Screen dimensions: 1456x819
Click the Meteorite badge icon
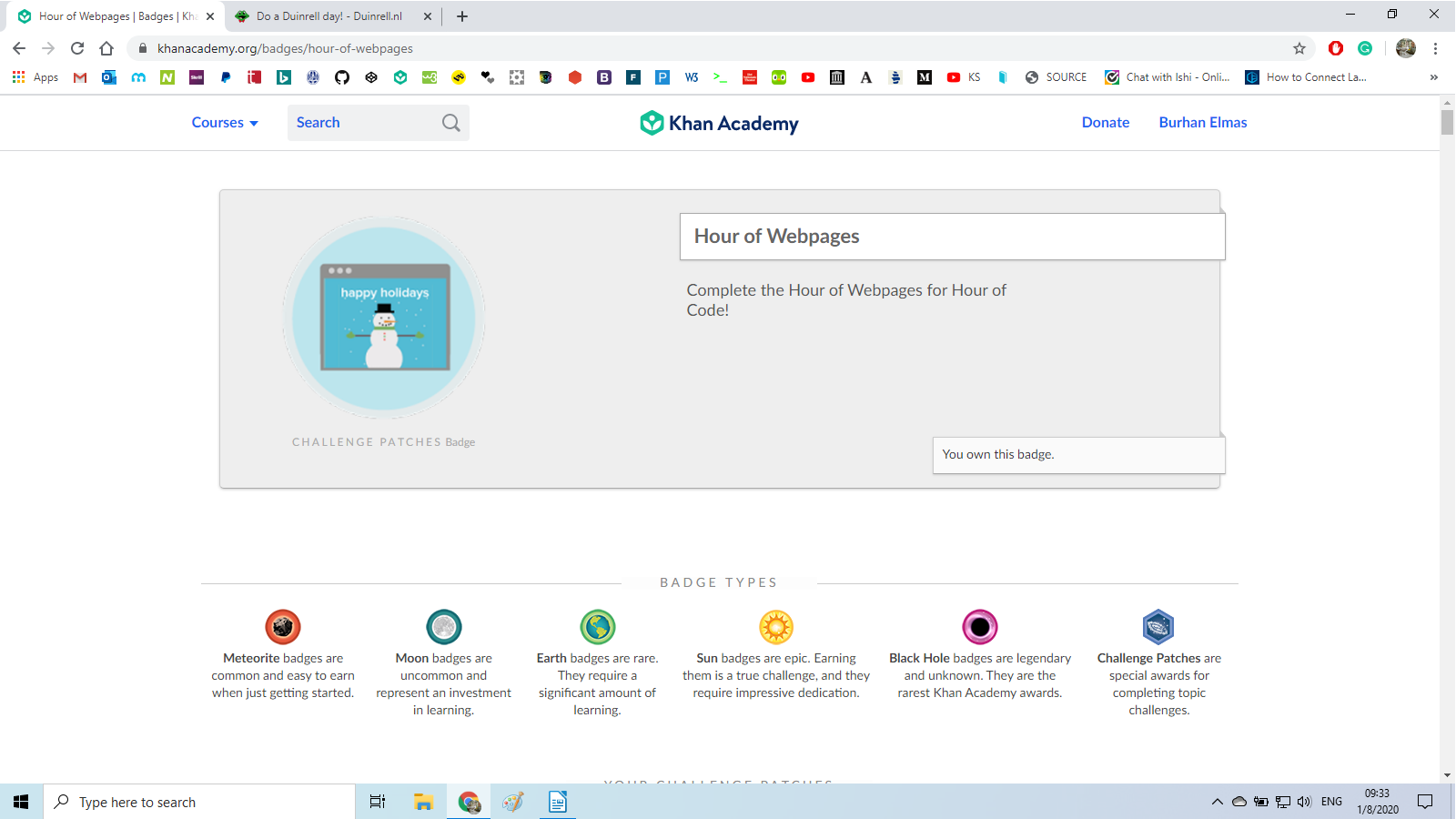point(283,627)
